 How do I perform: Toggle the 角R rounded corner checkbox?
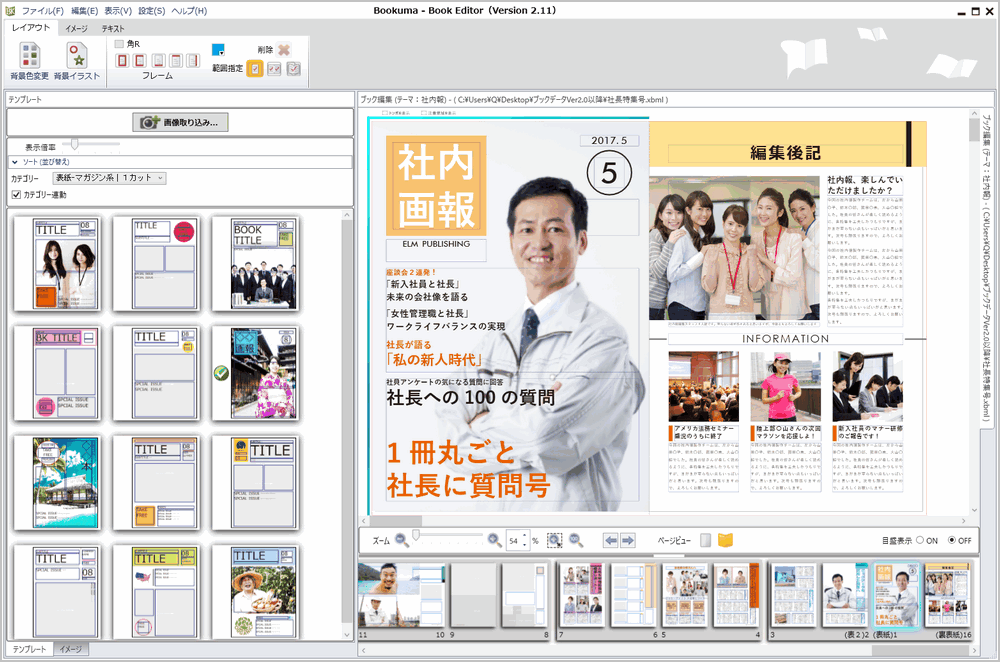tap(120, 44)
